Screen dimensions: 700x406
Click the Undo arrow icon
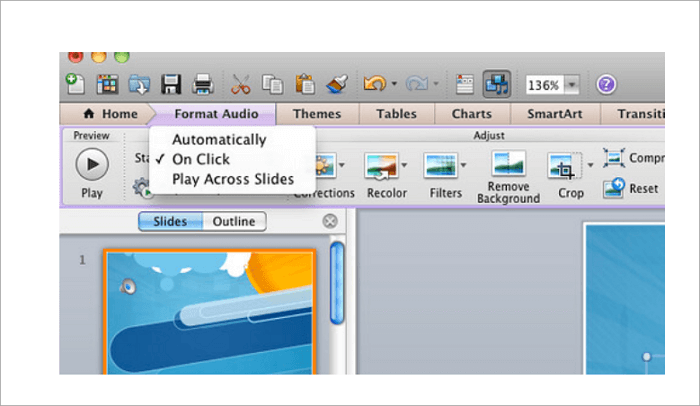375,84
